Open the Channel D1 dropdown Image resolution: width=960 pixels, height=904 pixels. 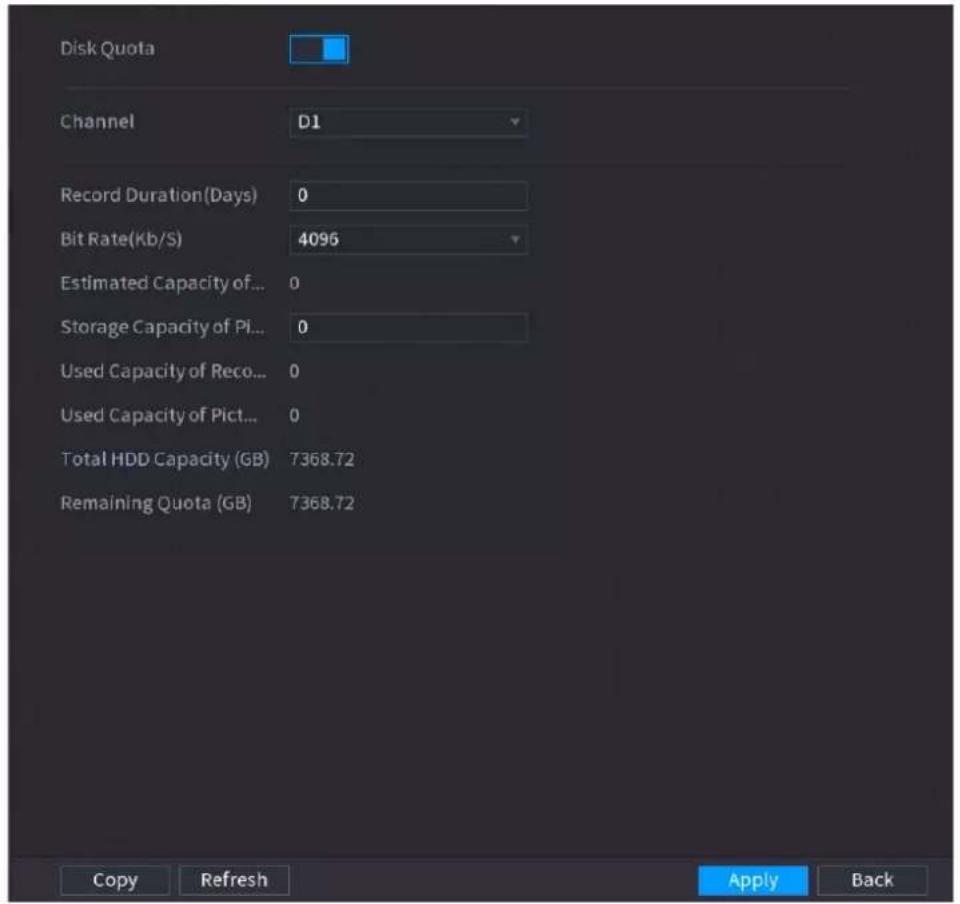tap(408, 122)
